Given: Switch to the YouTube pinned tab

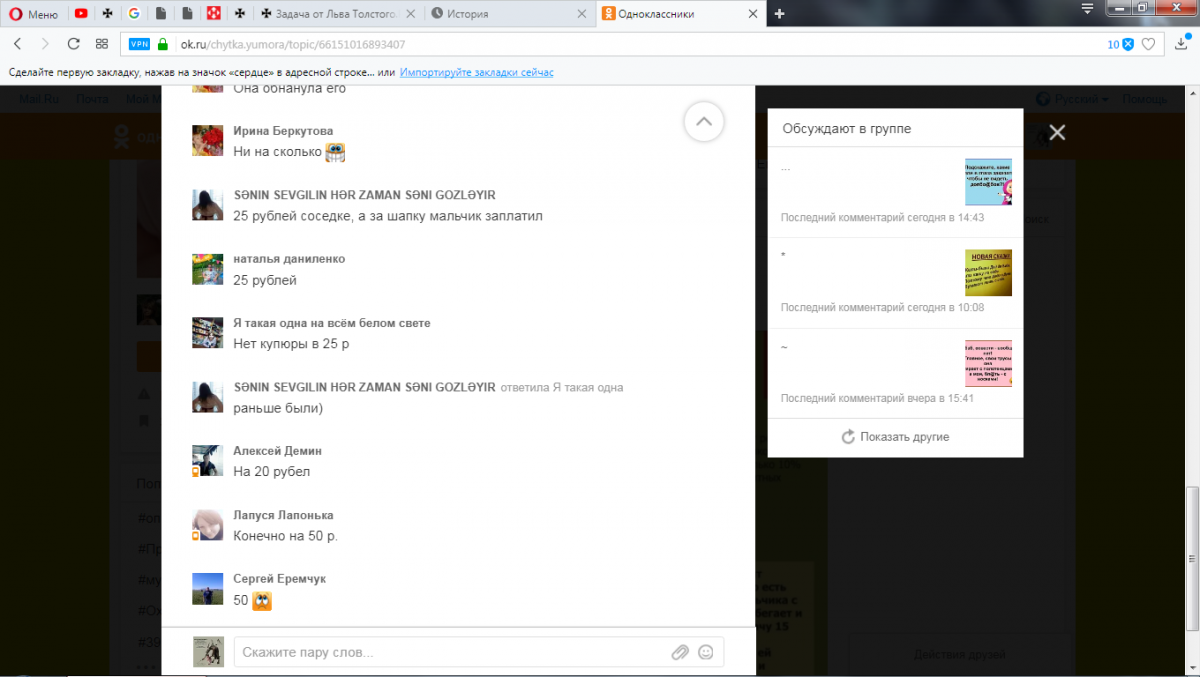Looking at the screenshot, I should pyautogui.click(x=81, y=14).
